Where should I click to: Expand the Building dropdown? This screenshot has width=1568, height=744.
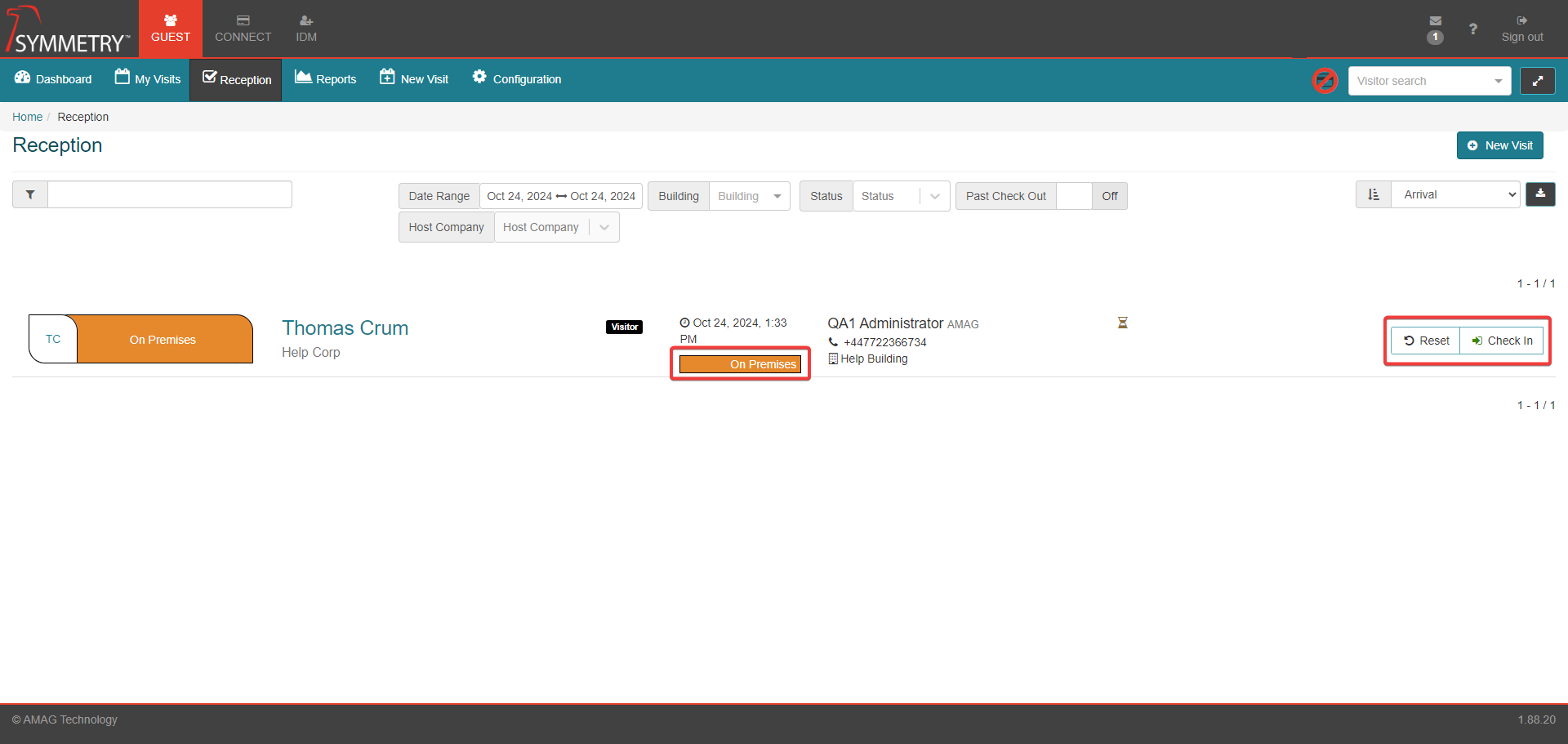[749, 196]
